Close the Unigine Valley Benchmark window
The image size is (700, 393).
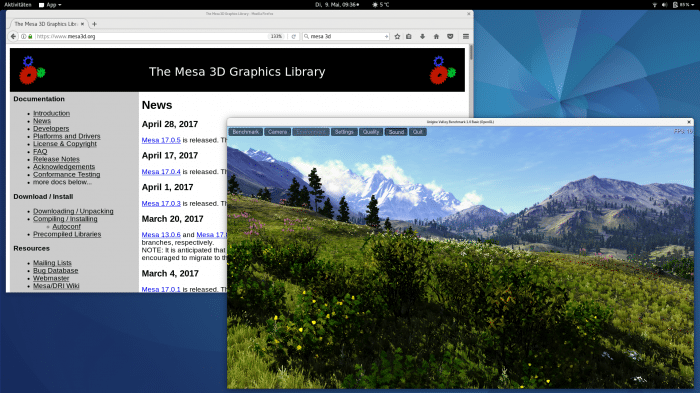689,122
